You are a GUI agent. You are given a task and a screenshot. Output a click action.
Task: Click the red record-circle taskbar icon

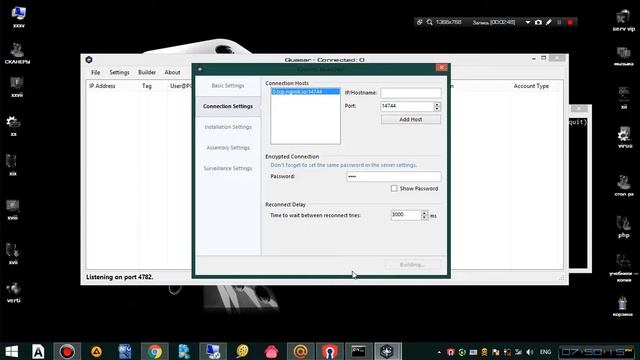click(67, 351)
